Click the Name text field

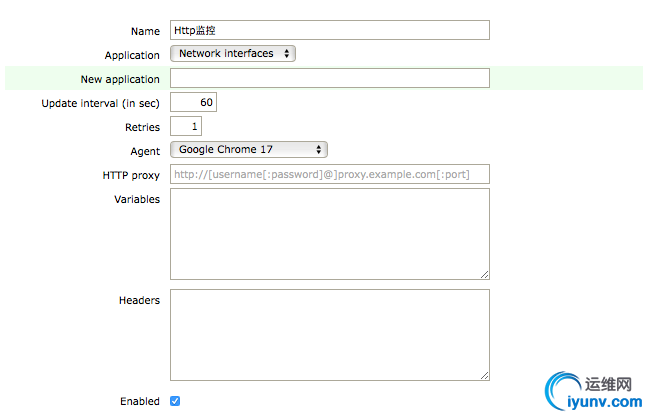tap(329, 30)
